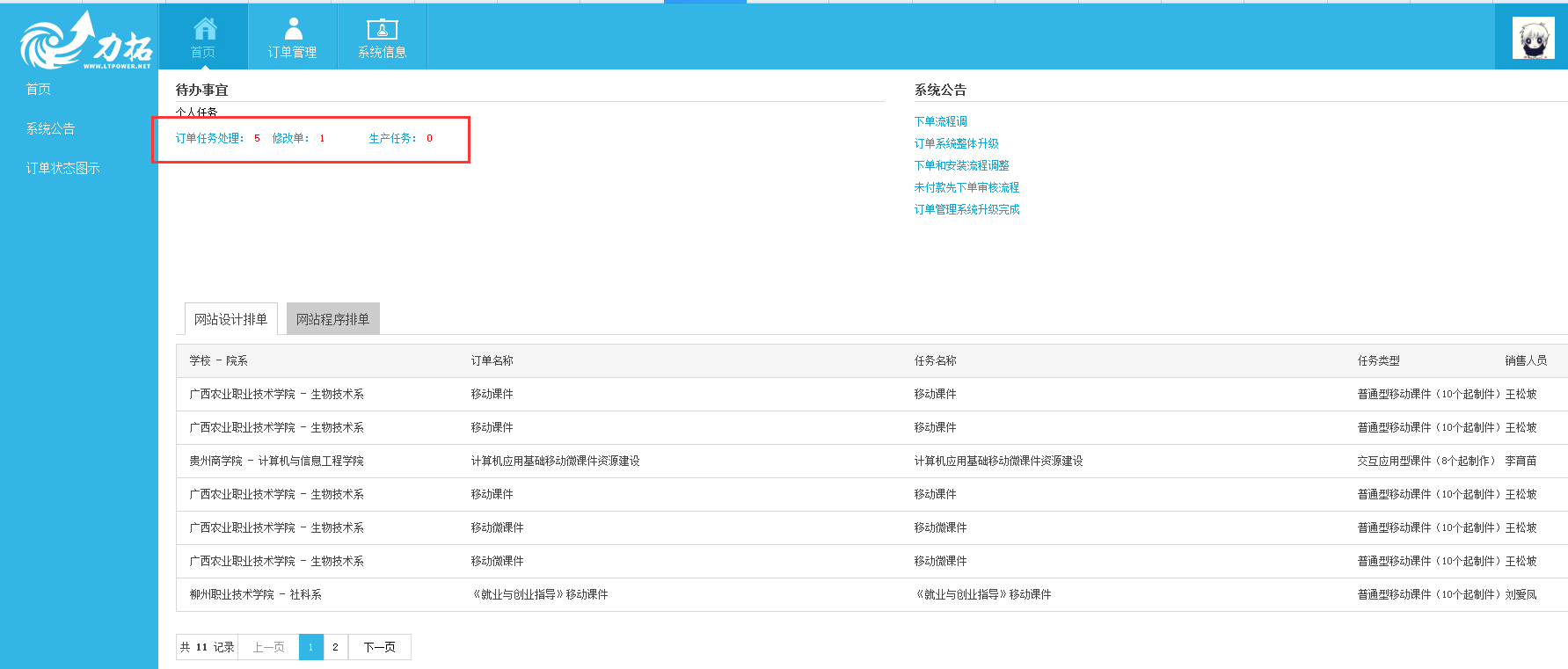Open the 未付款先下单审核流程 announcement

point(966,187)
